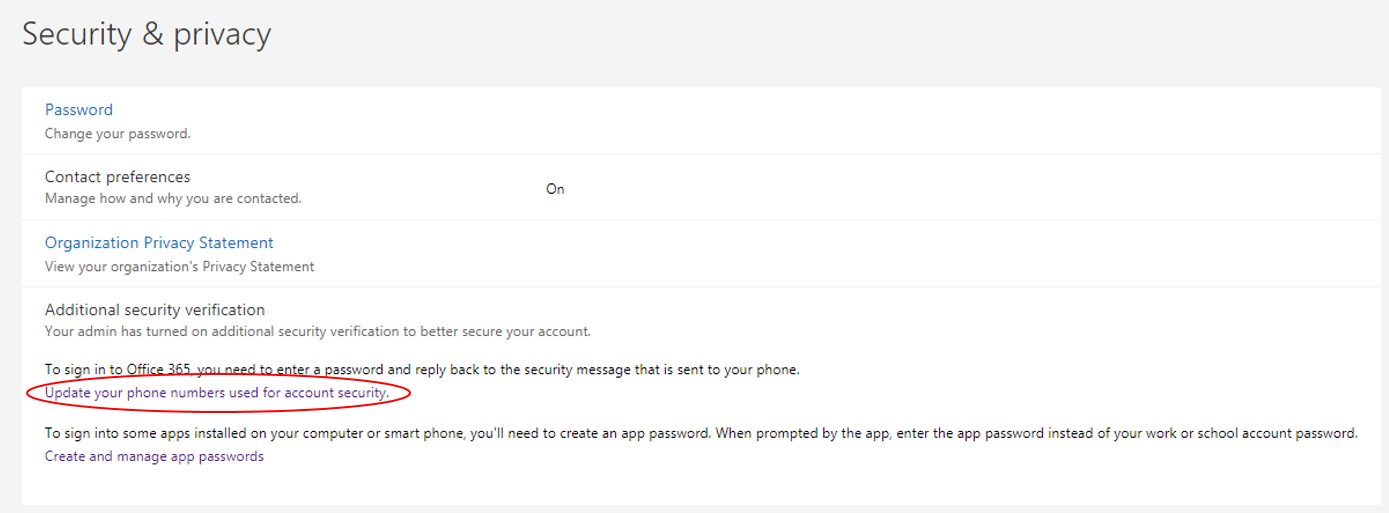
Task: Click the Security & privacy page title
Action: [x=146, y=35]
